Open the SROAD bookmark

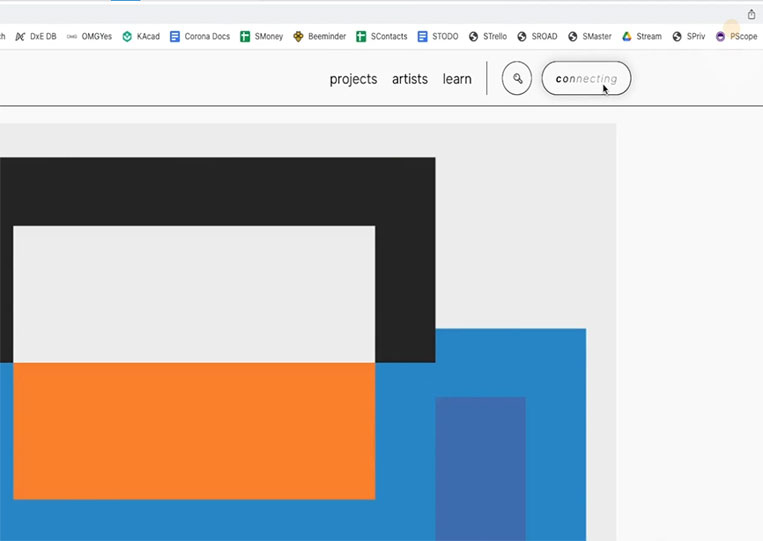[x=537, y=36]
